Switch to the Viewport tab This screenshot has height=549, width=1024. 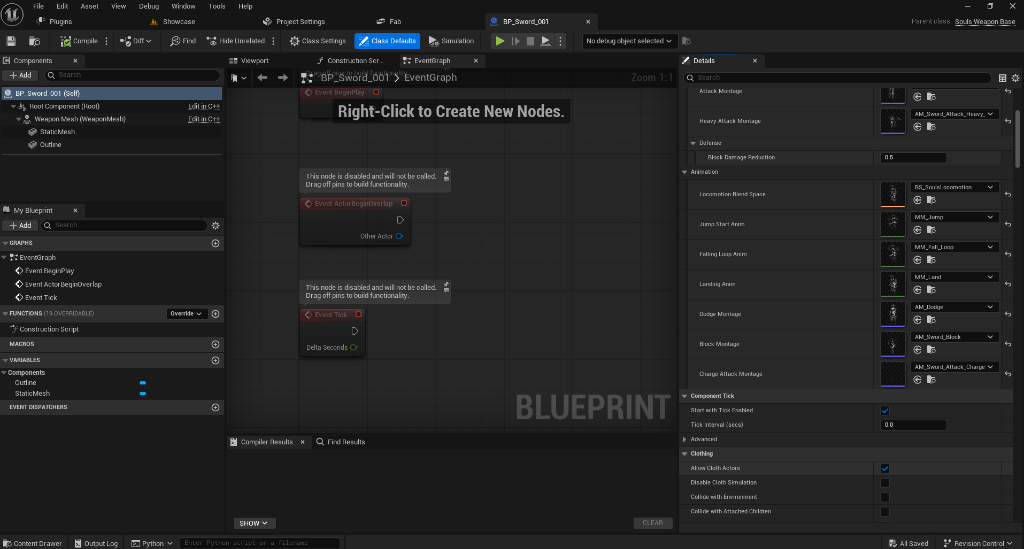click(x=249, y=60)
